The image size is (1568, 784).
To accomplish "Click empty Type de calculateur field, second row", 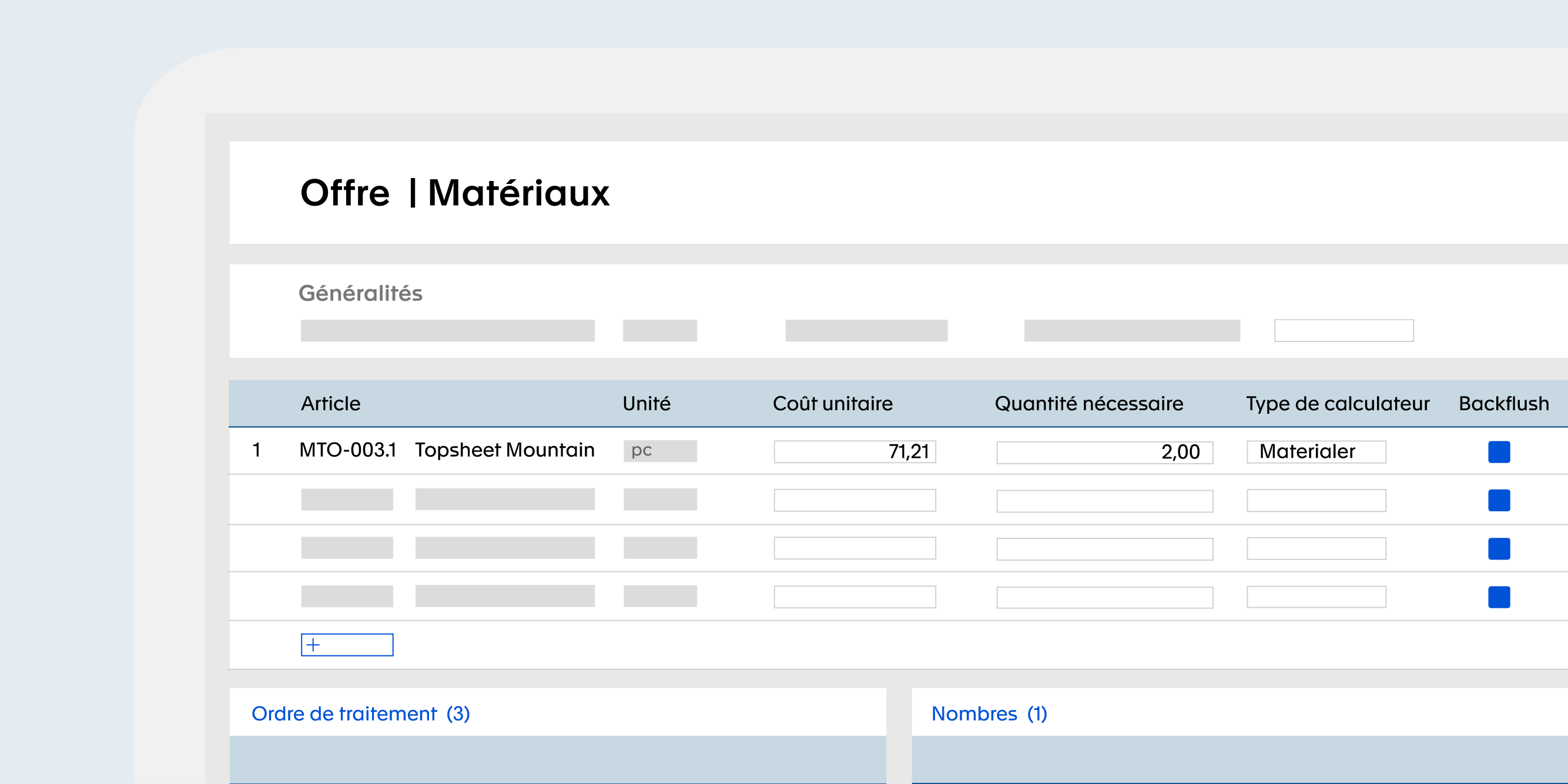I will pyautogui.click(x=1316, y=500).
